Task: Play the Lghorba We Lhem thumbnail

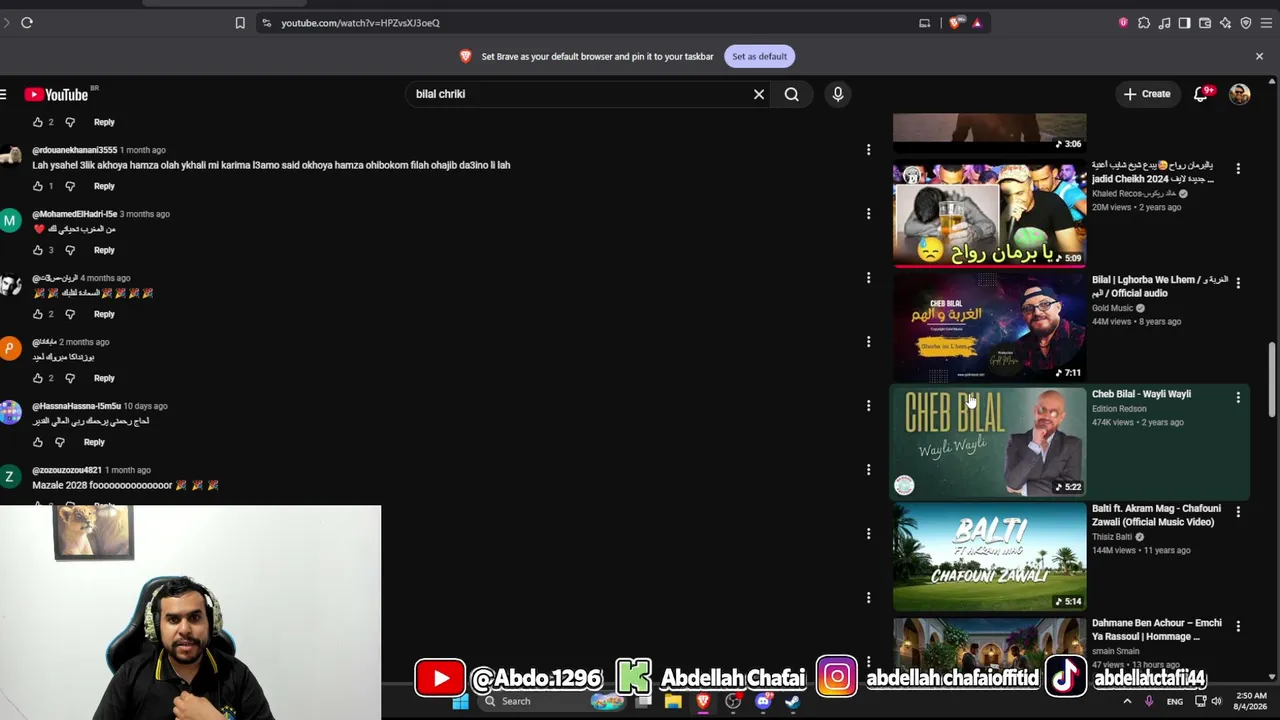Action: click(x=989, y=328)
